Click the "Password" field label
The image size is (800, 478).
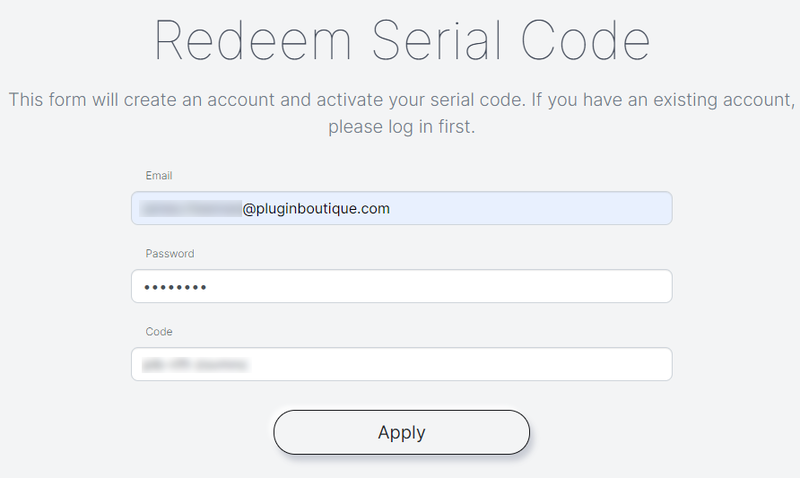point(170,254)
